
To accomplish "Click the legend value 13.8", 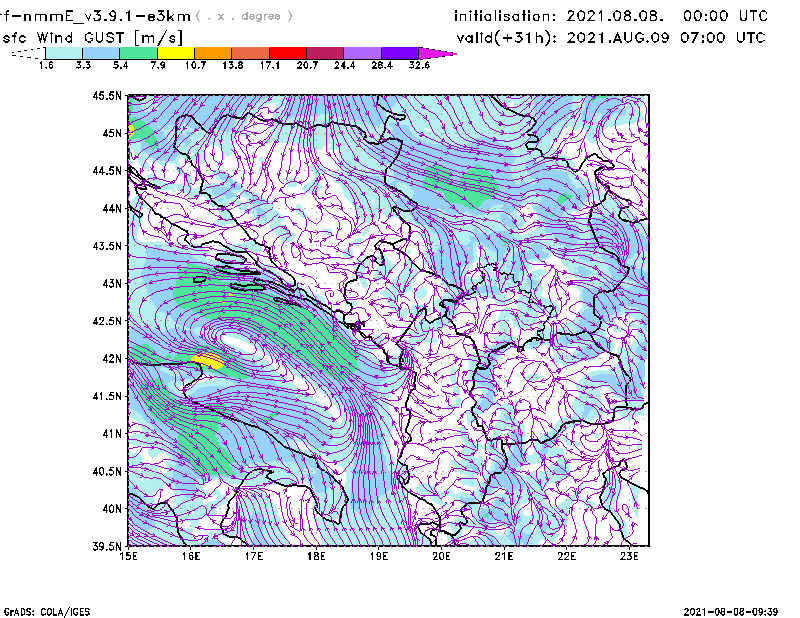I will click(233, 65).
